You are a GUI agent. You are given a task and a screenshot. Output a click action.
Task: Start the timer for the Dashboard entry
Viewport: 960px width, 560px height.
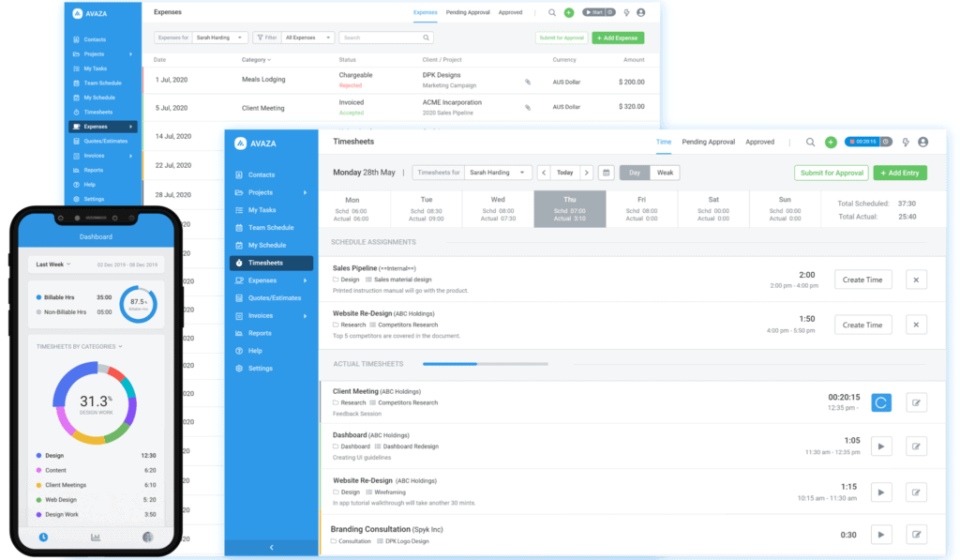tap(881, 446)
